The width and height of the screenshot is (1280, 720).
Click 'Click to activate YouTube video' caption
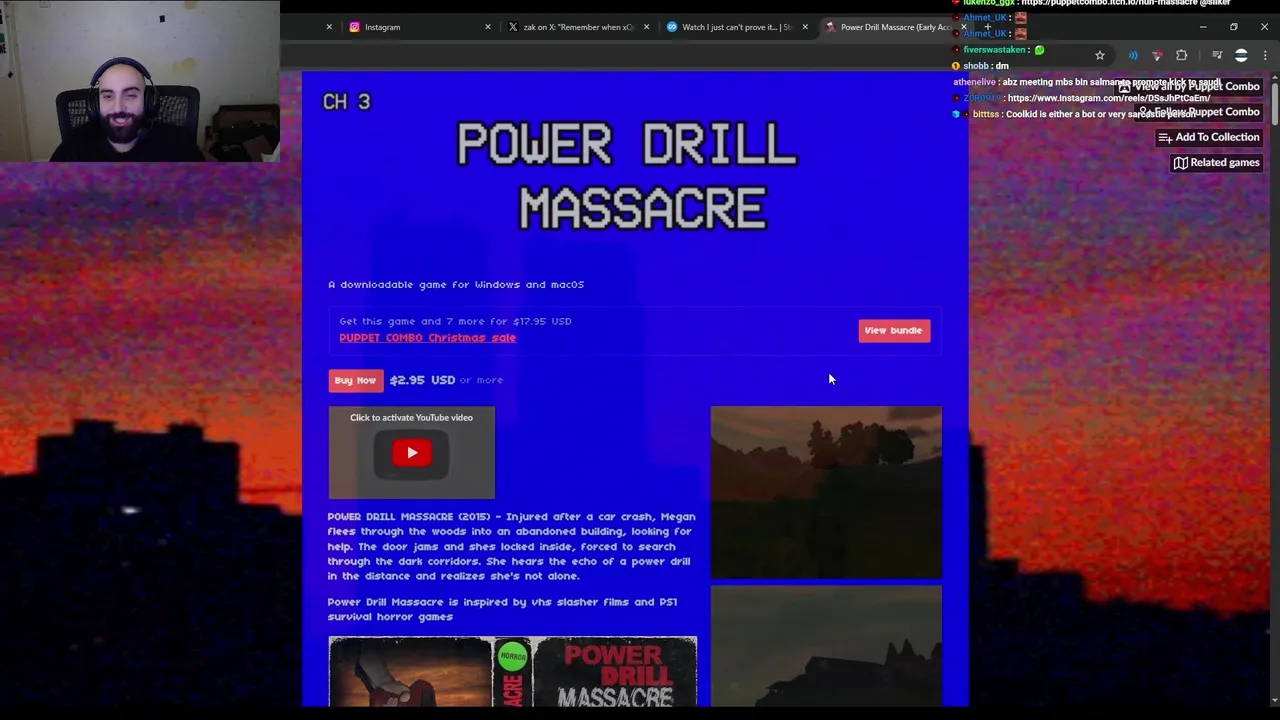click(x=411, y=417)
